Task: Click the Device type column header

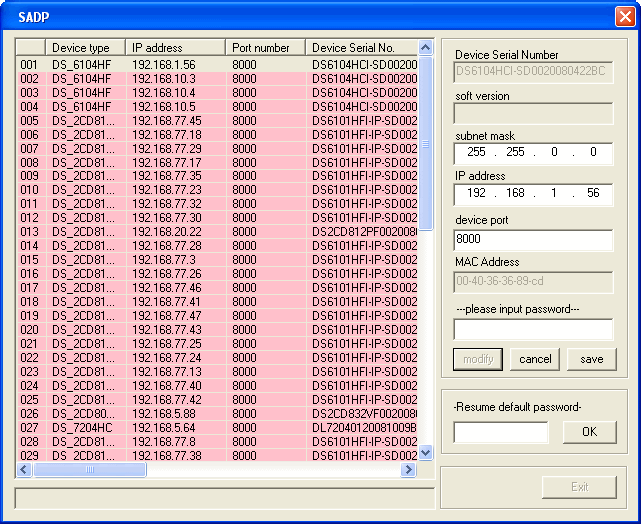Action: (85, 48)
